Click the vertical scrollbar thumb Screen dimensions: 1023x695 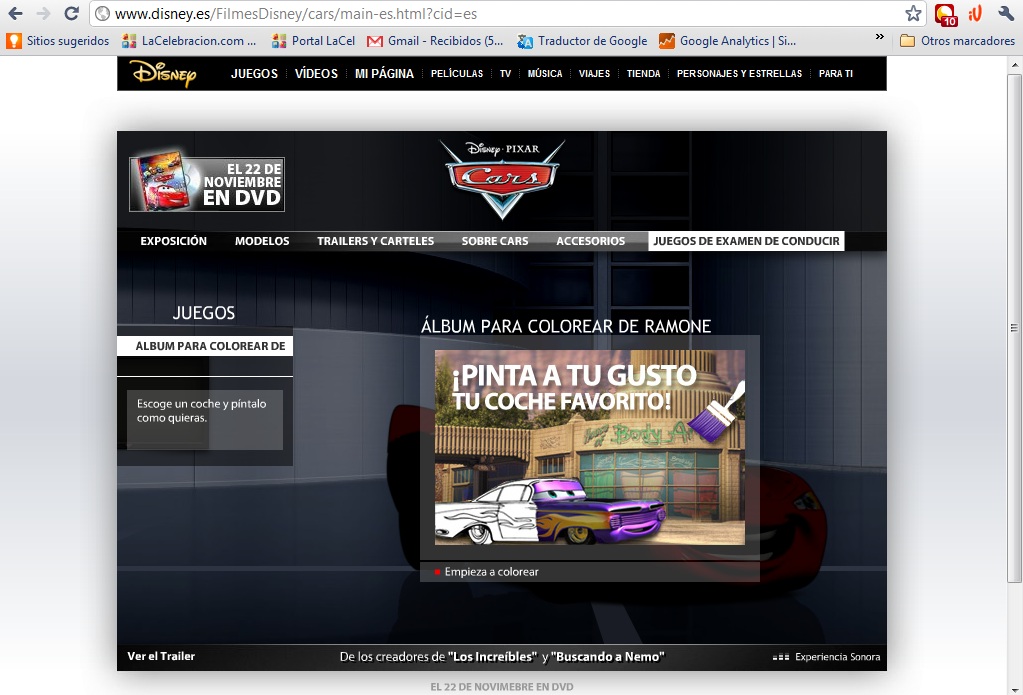tap(1014, 326)
